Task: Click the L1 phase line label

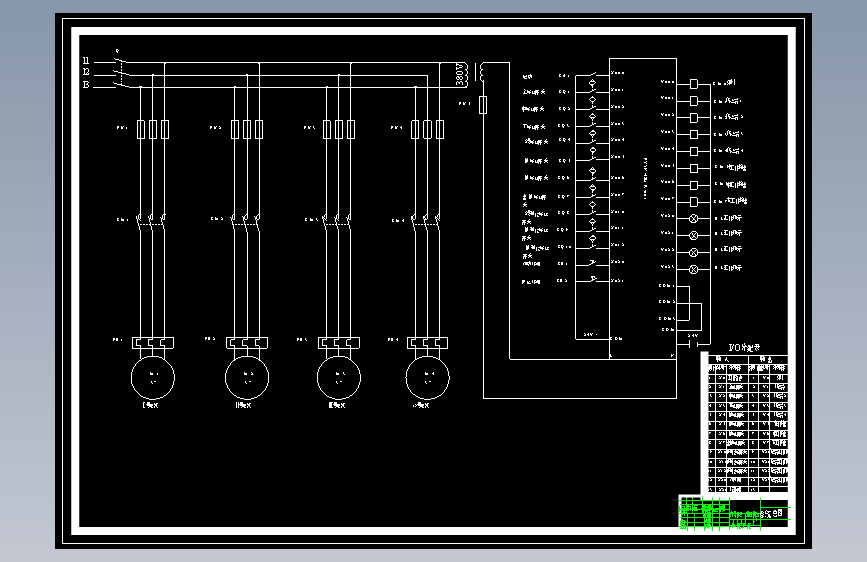Action: (x=86, y=60)
